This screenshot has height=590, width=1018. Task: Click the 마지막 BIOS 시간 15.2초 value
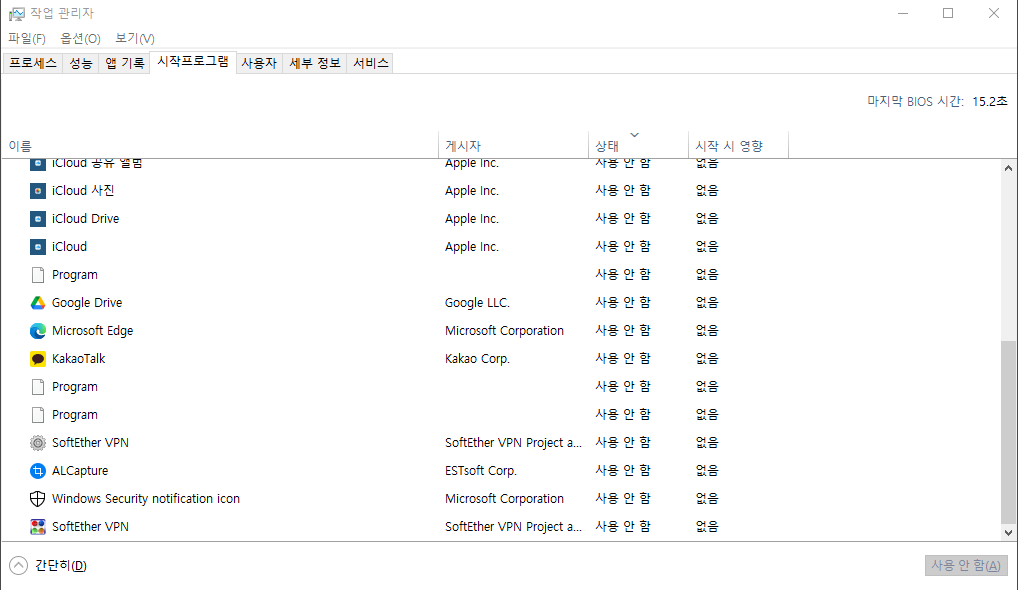pyautogui.click(x=989, y=101)
